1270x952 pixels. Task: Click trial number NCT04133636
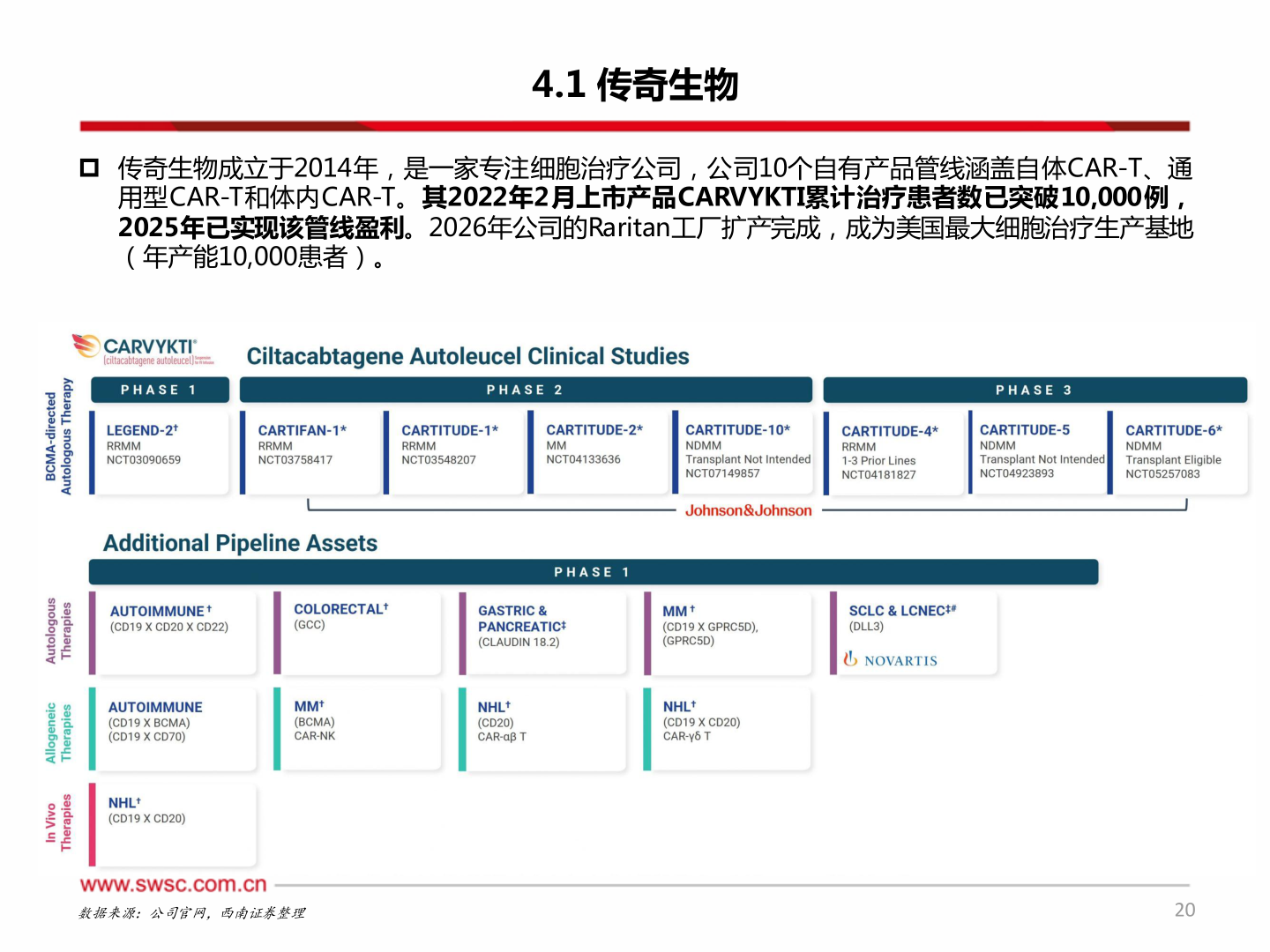[583, 458]
